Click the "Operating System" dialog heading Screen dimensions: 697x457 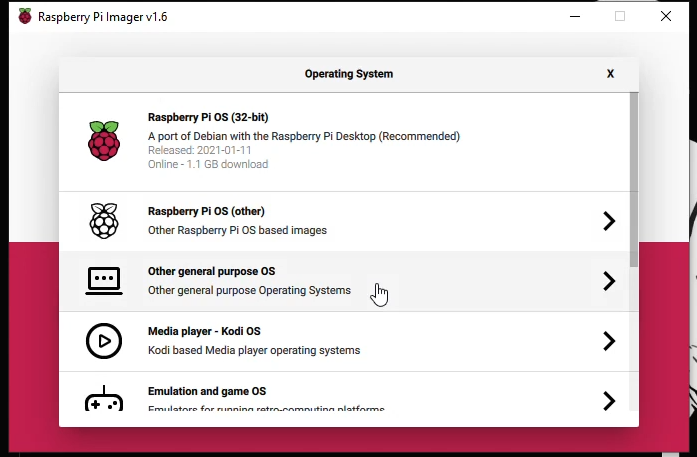[x=349, y=74]
